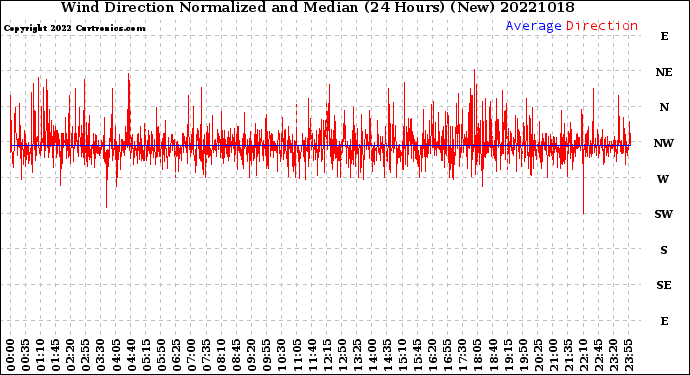Click the 08:45 time label

coord(237,355)
